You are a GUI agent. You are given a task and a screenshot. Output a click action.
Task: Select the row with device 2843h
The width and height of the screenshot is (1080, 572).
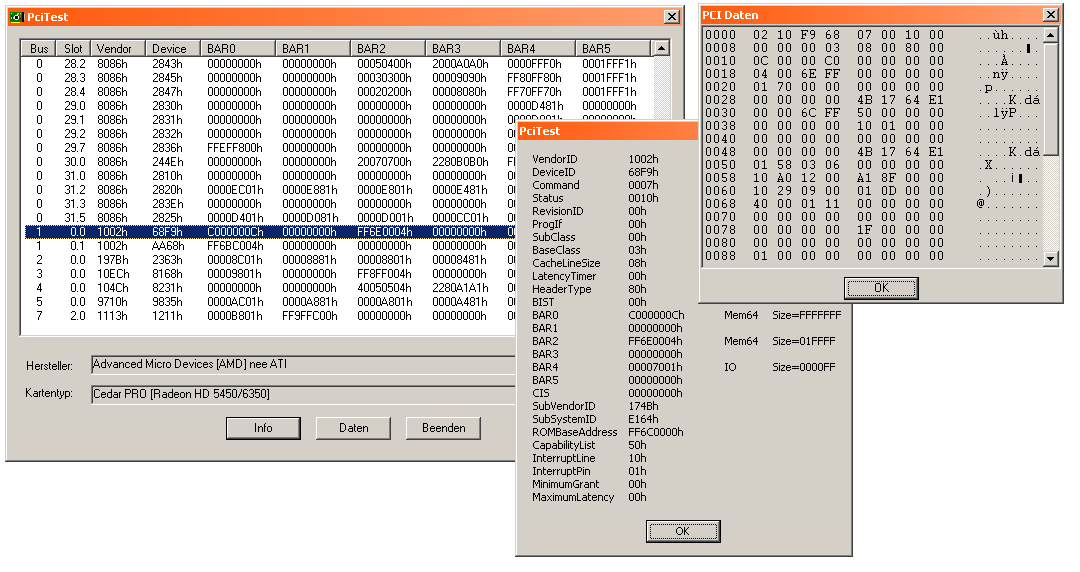338,64
